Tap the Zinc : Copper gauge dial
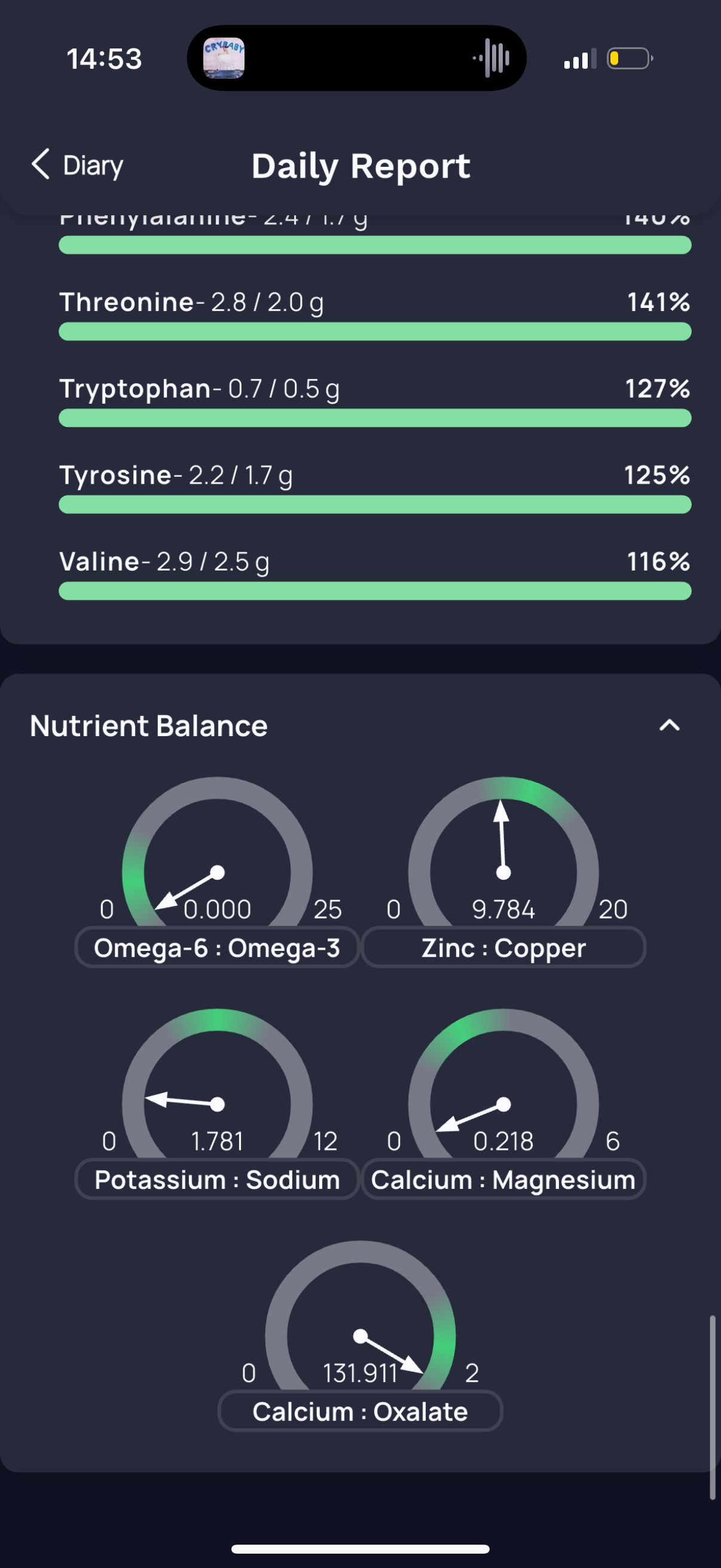721x1568 pixels. (x=503, y=852)
